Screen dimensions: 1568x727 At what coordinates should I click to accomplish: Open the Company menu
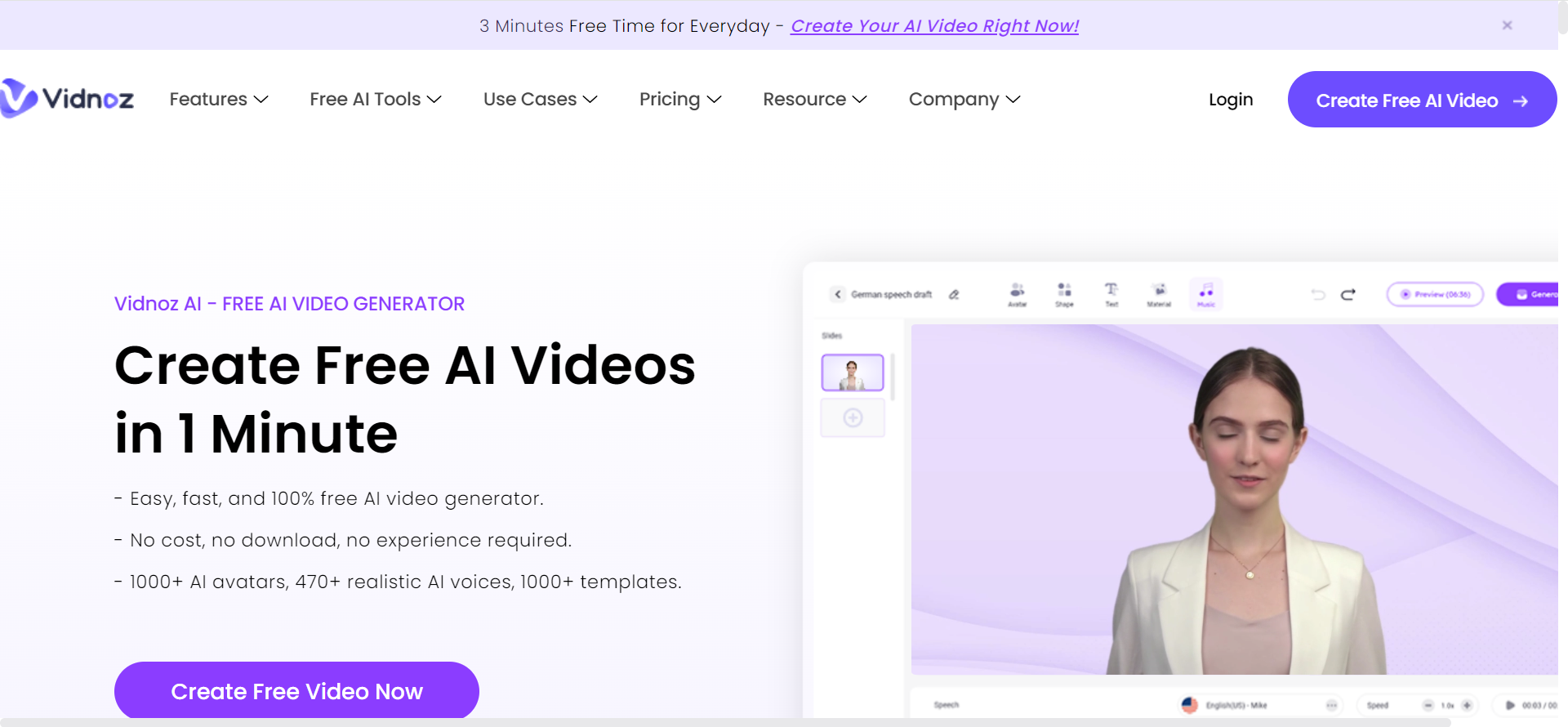pyautogui.click(x=964, y=99)
